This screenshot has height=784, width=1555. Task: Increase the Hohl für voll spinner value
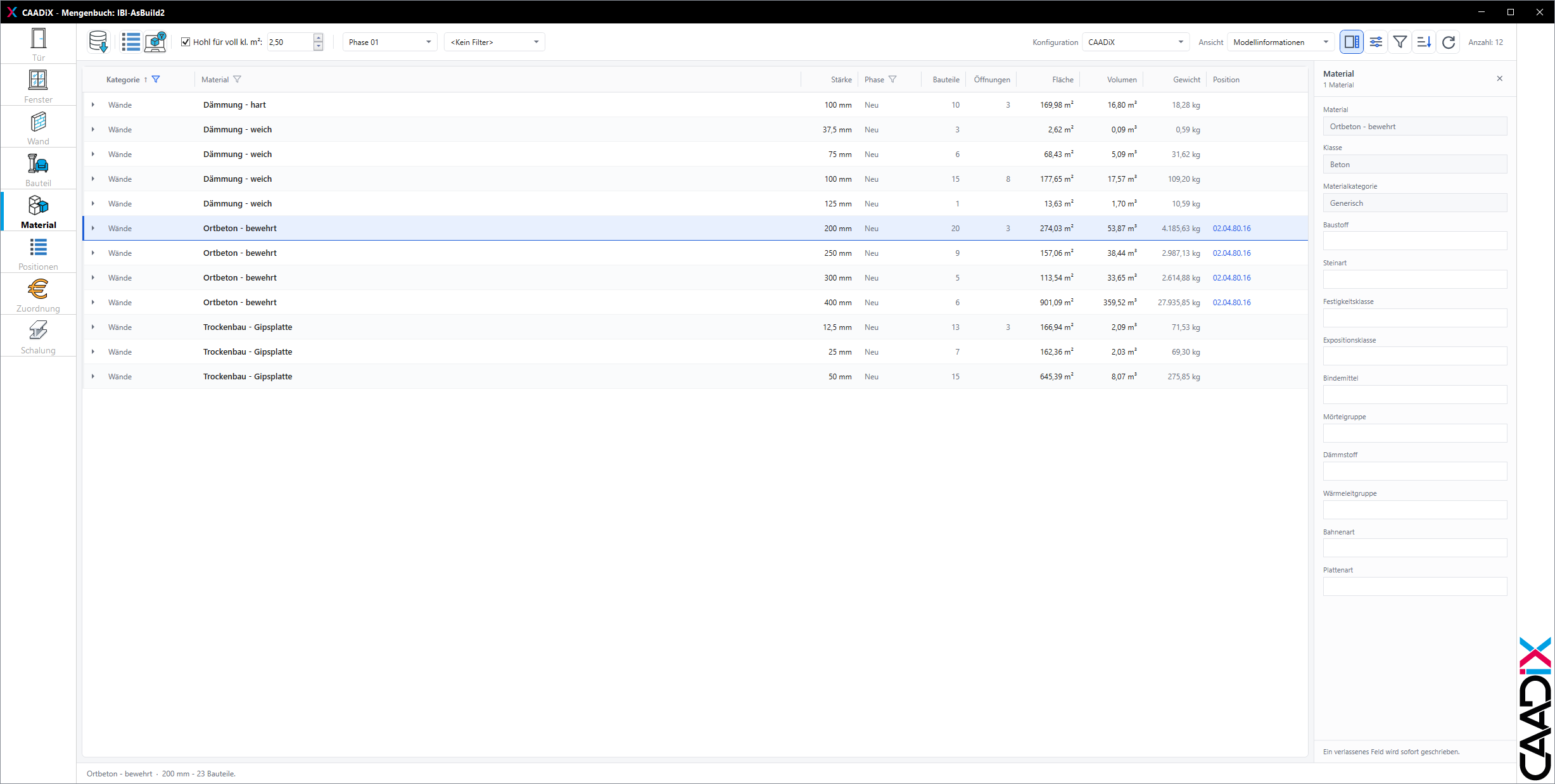pyautogui.click(x=319, y=37)
